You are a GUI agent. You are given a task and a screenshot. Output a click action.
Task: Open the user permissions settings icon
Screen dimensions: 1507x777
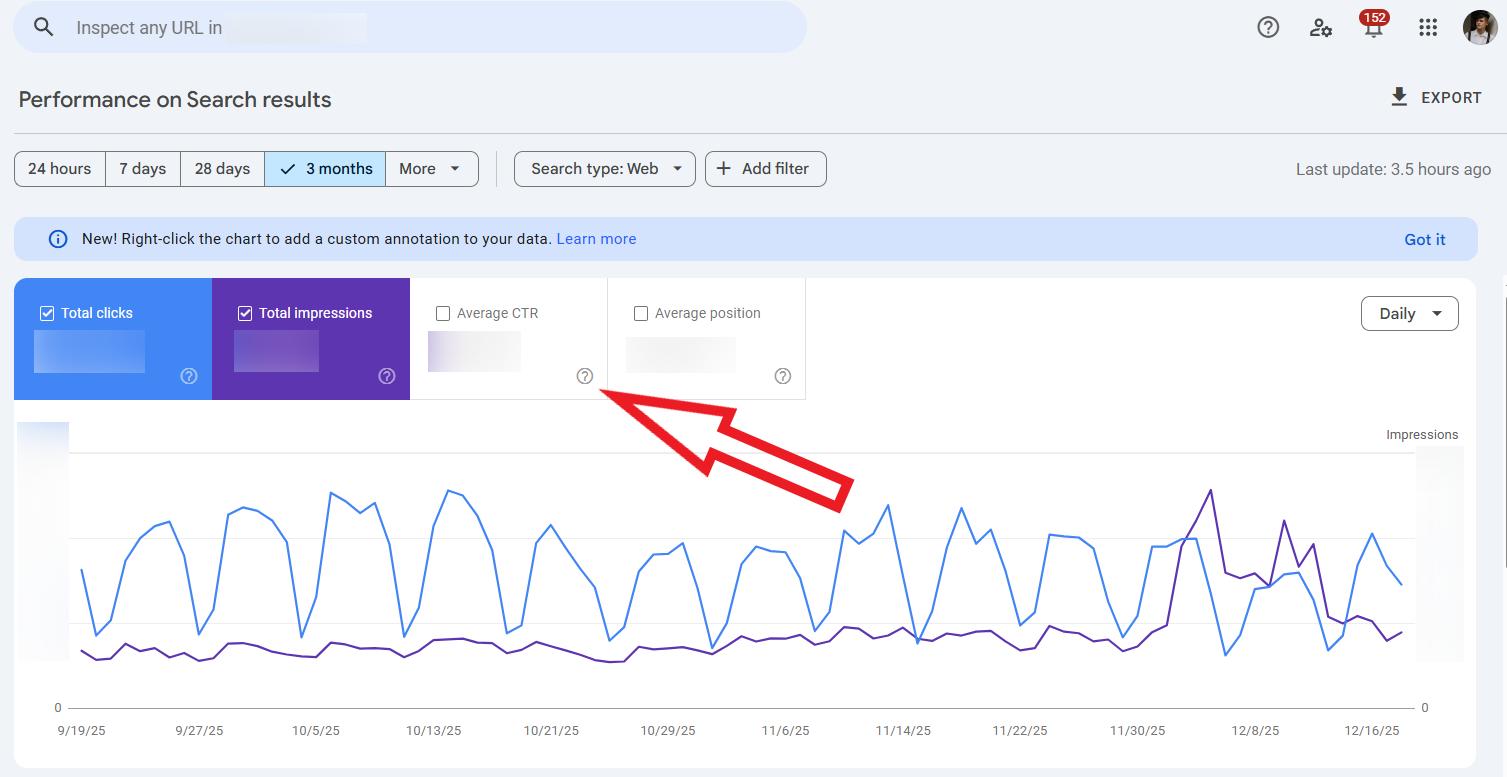click(1319, 27)
